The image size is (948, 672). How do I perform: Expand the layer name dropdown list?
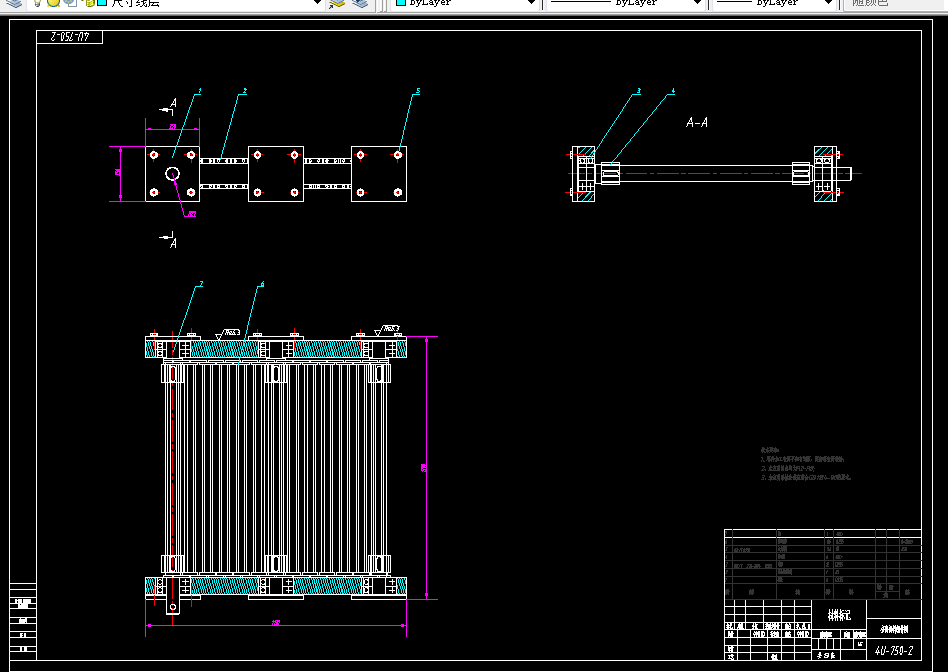pyautogui.click(x=317, y=2)
